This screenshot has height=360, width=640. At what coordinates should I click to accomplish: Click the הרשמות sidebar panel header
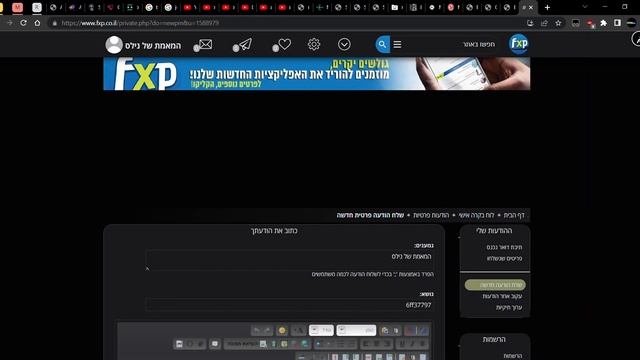click(494, 340)
